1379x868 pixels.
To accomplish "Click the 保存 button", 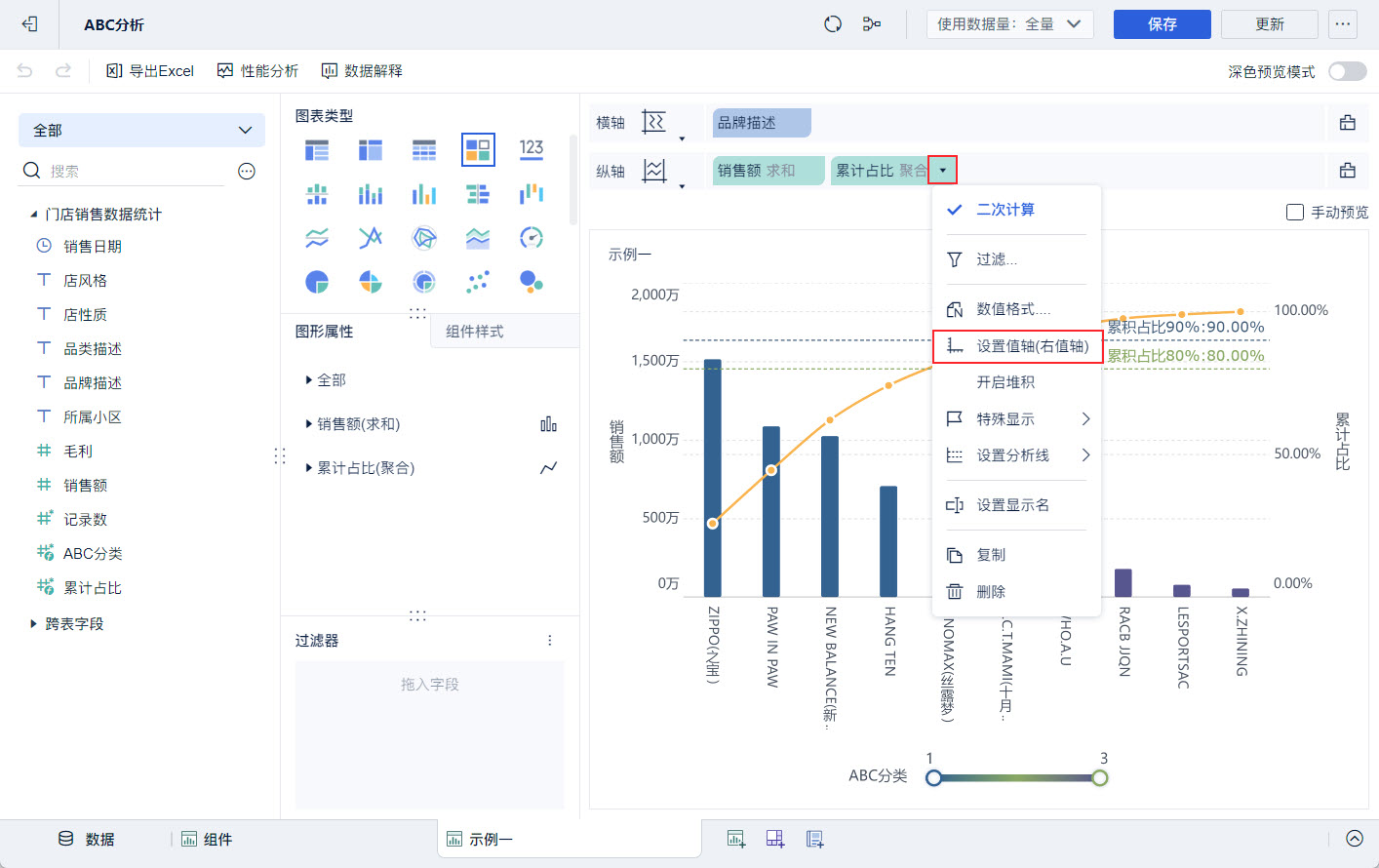I will pyautogui.click(x=1162, y=24).
